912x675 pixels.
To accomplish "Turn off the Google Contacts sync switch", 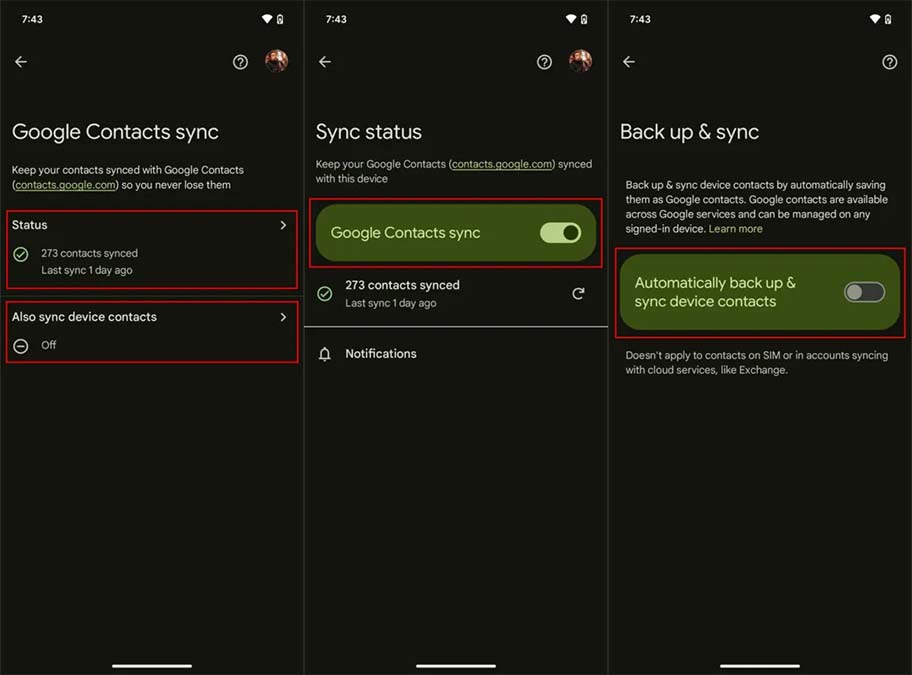I will (560, 233).
